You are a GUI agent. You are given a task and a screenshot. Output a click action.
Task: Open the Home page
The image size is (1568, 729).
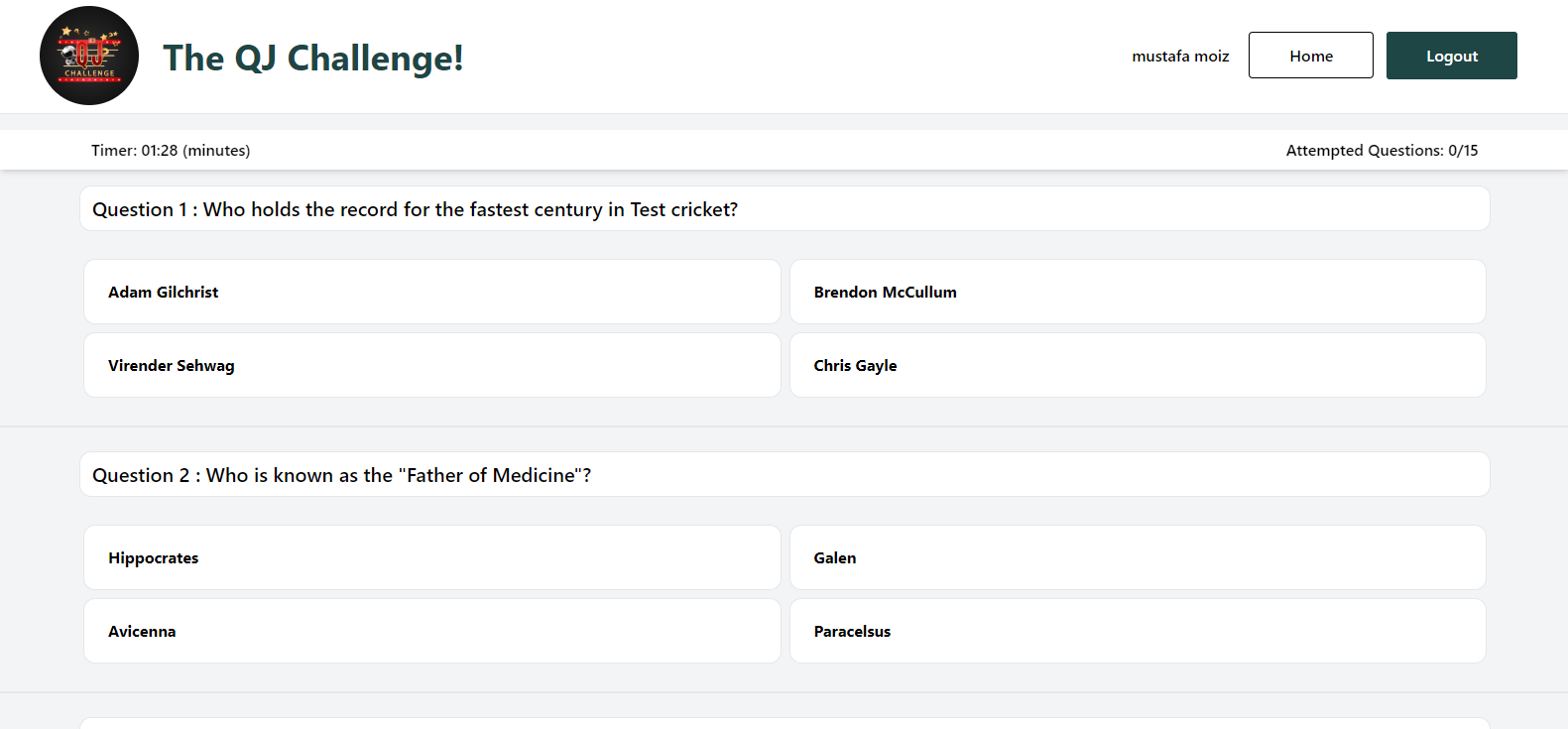click(1310, 55)
